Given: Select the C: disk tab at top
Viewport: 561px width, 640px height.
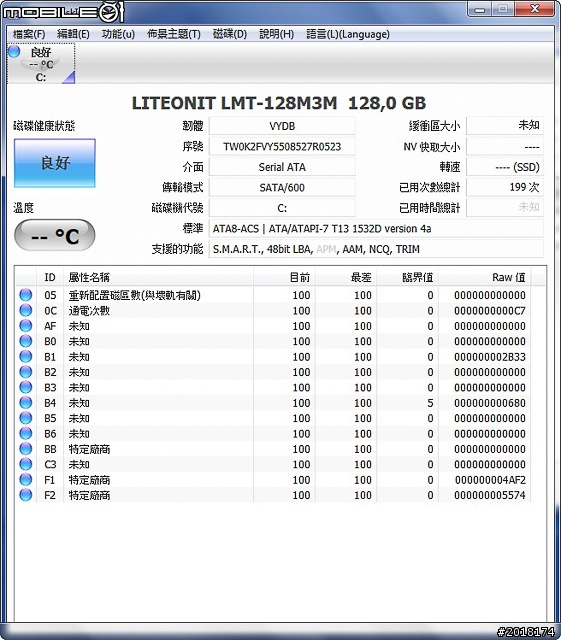Looking at the screenshot, I should coord(41,64).
